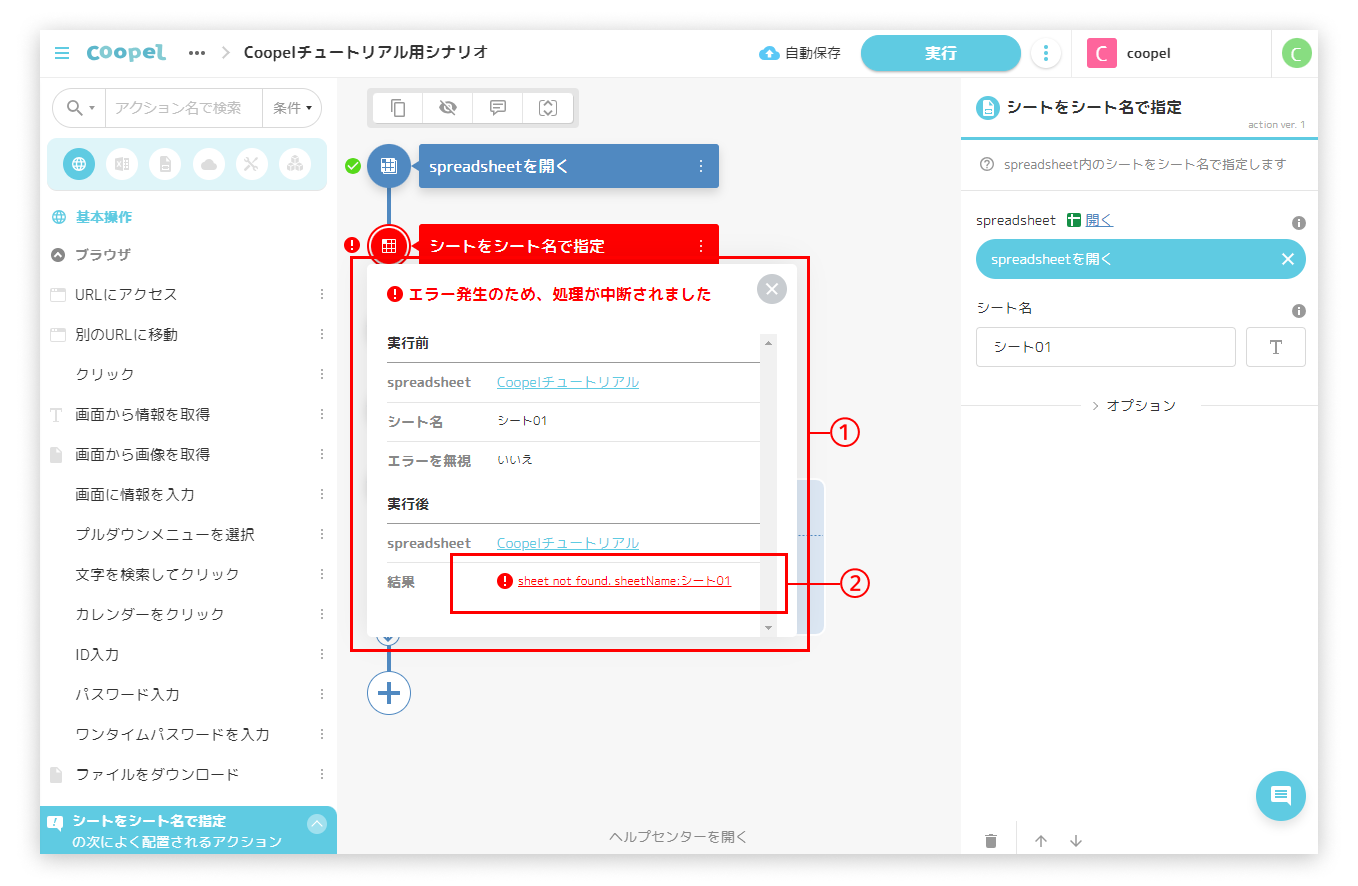Click the text type T button
Image resolution: width=1358 pixels, height=886 pixels.
[x=1275, y=347]
